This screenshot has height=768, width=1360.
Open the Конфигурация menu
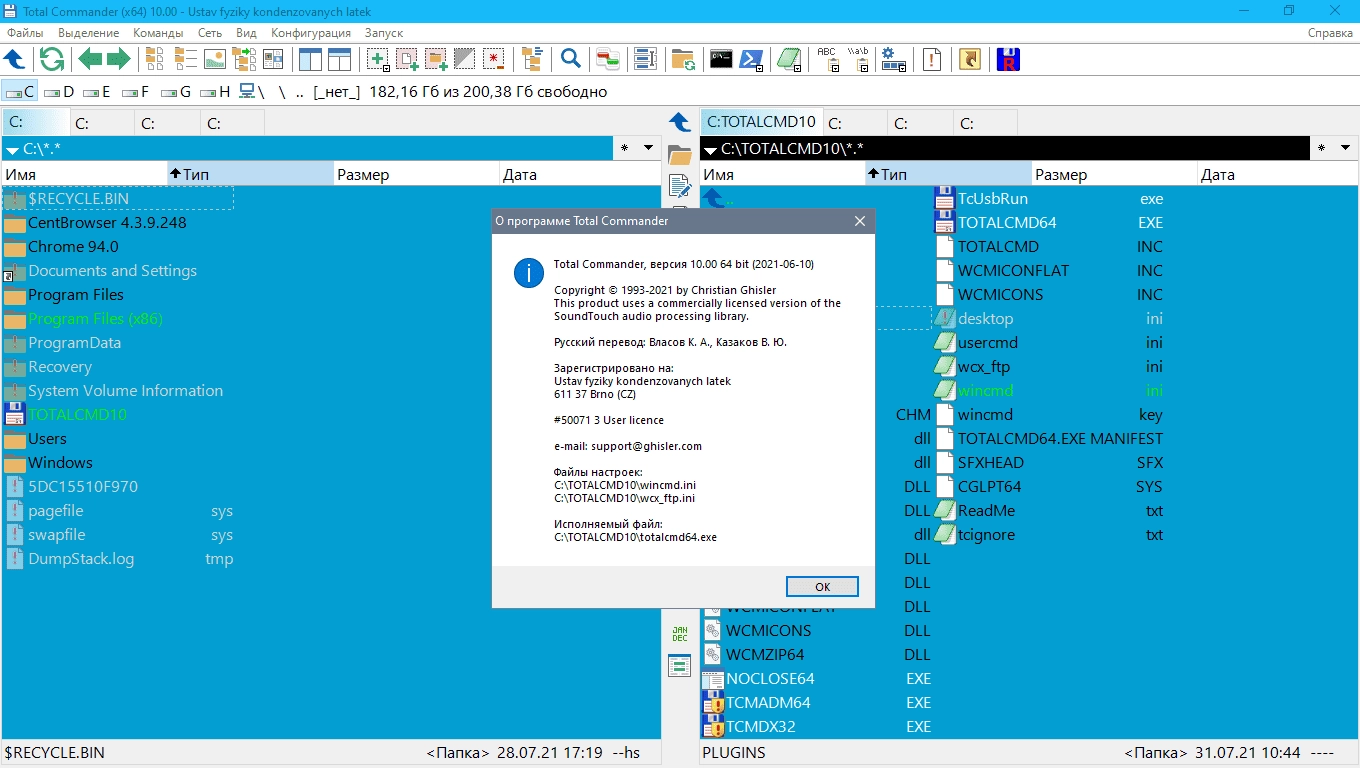(x=311, y=33)
